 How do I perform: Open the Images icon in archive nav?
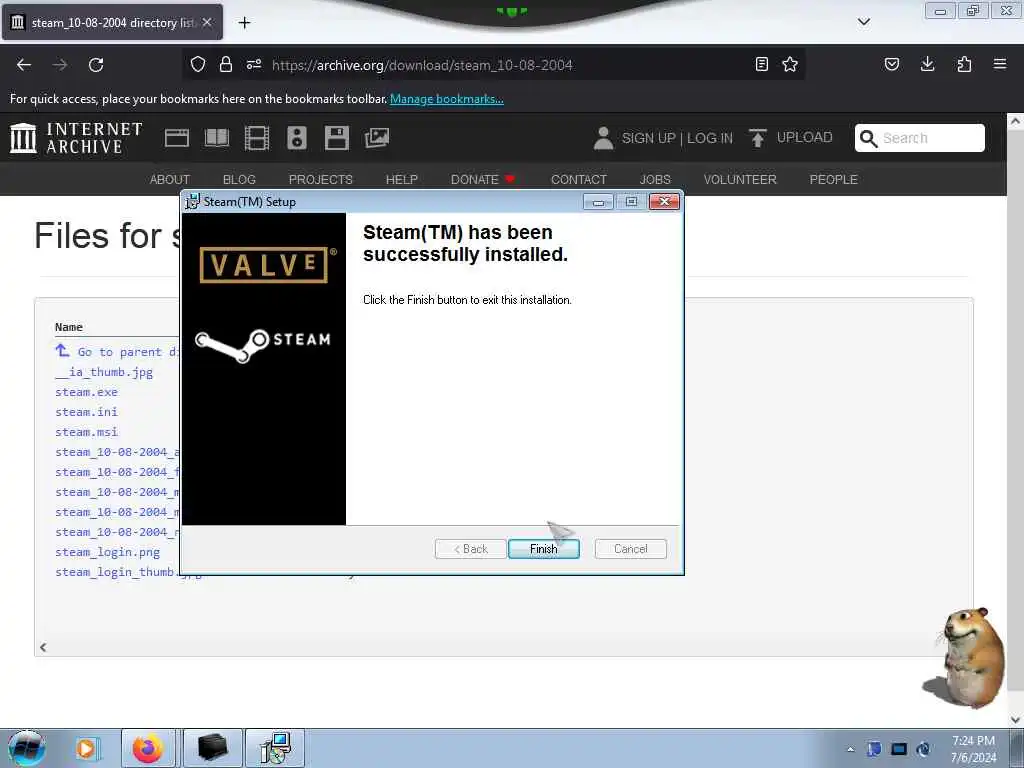pos(377,138)
